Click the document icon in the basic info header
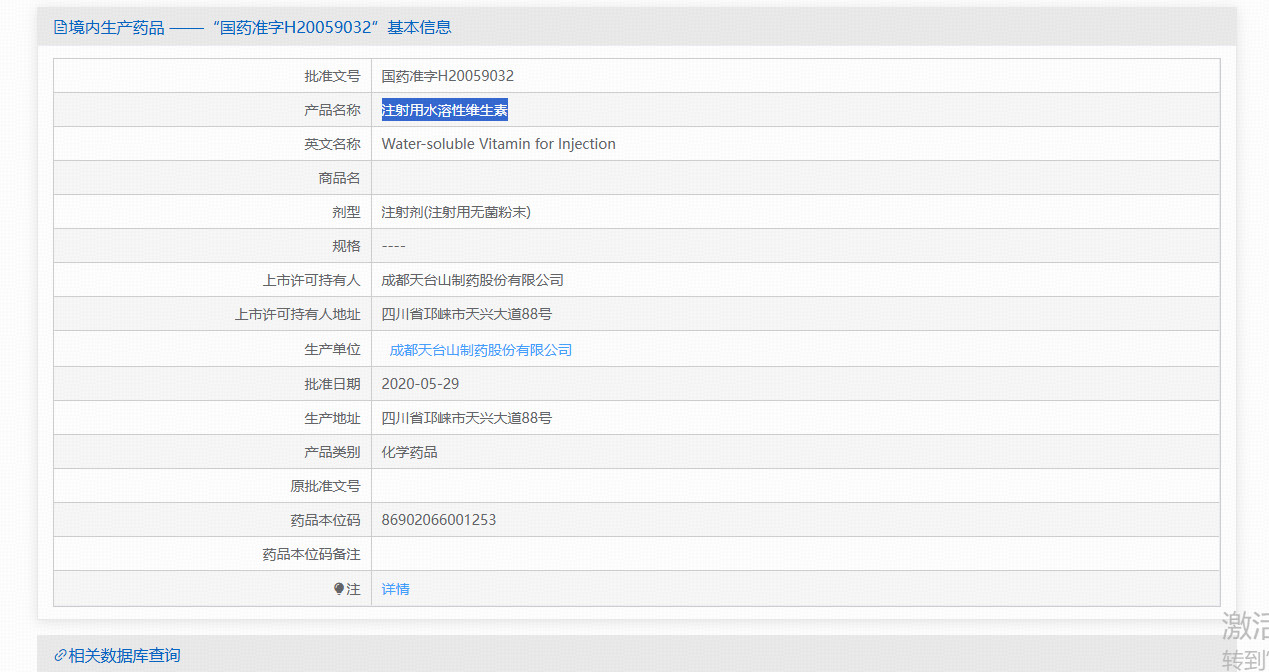 coord(60,28)
